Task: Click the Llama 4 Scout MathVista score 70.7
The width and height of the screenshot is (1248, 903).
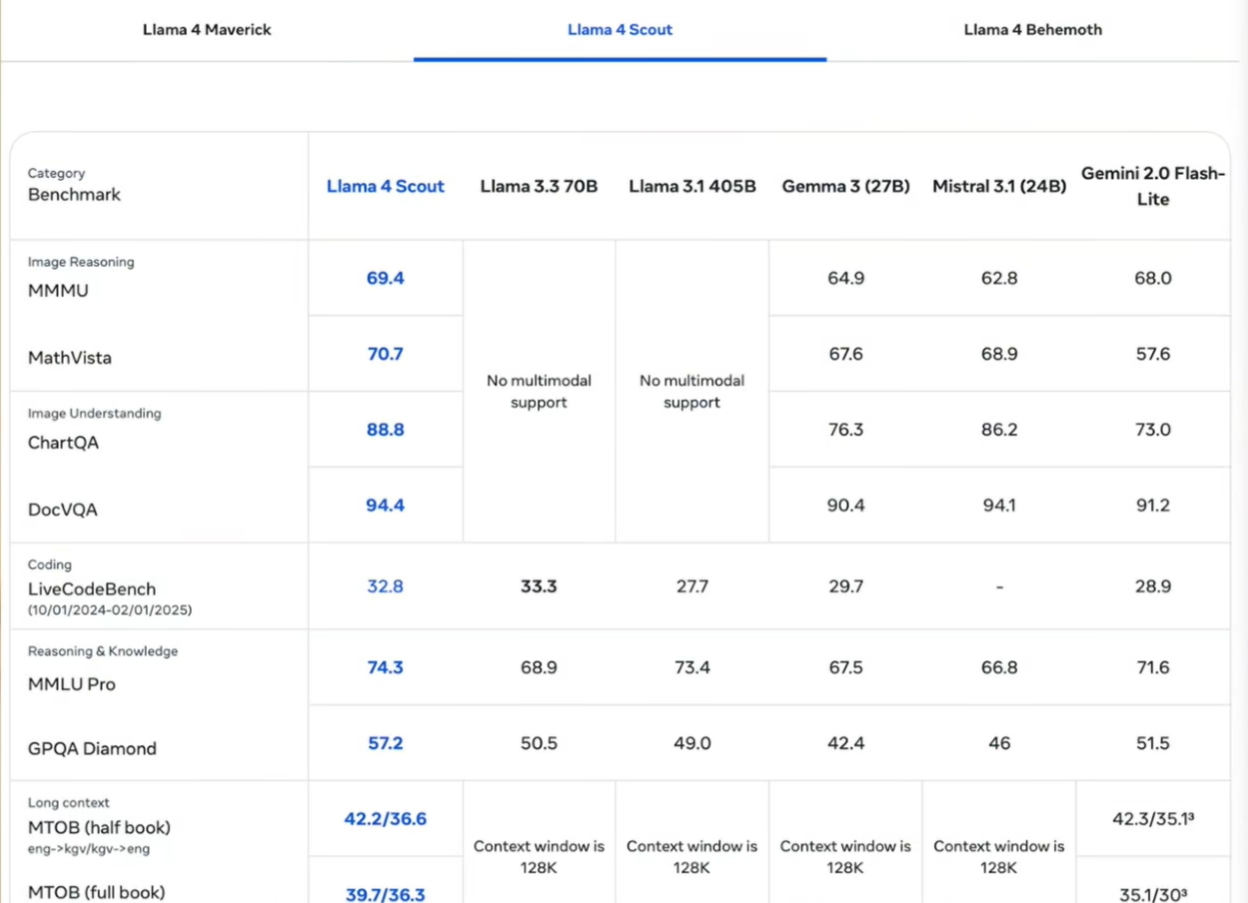Action: point(385,354)
